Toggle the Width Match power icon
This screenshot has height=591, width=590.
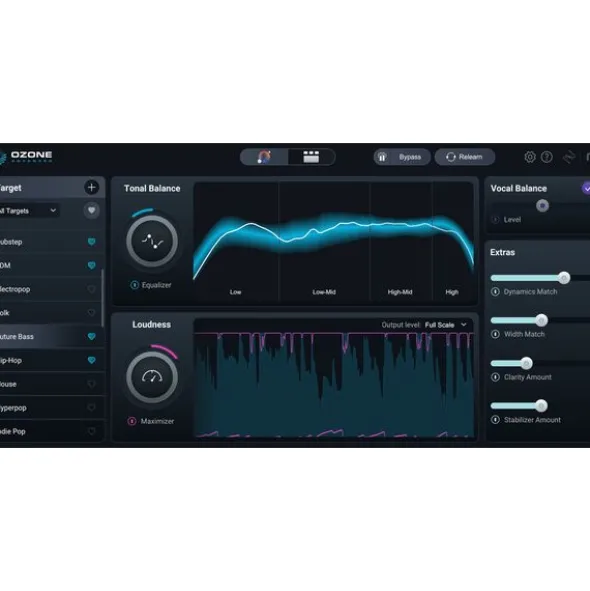(495, 334)
